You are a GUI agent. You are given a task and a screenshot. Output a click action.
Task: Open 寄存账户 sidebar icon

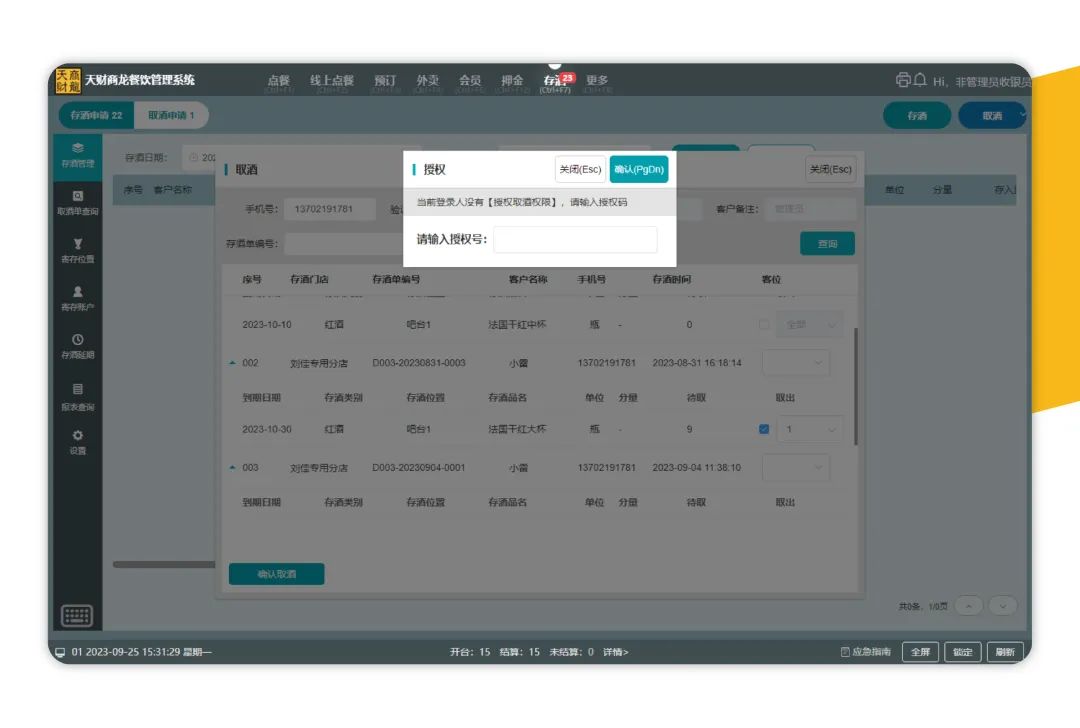78,298
